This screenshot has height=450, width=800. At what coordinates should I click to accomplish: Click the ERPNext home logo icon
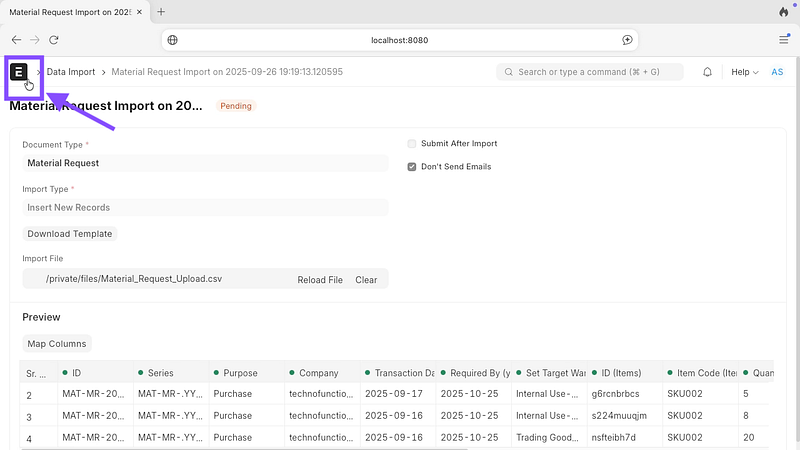(19, 72)
